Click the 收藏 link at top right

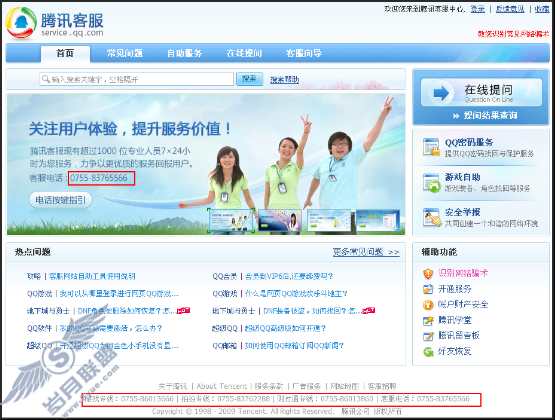tap(542, 9)
